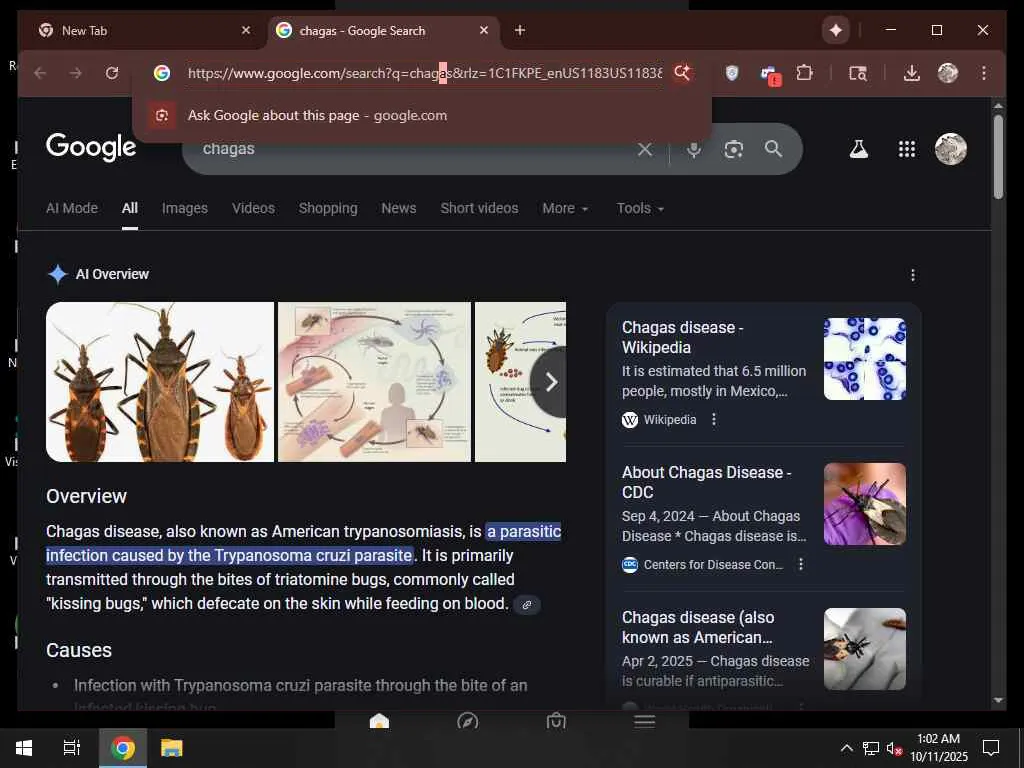Open the Windows Start menu

(x=24, y=748)
